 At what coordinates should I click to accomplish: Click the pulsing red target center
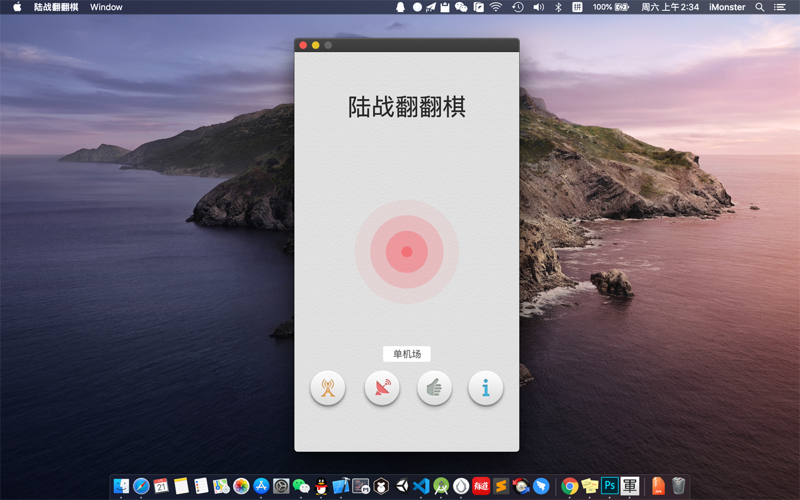[407, 252]
